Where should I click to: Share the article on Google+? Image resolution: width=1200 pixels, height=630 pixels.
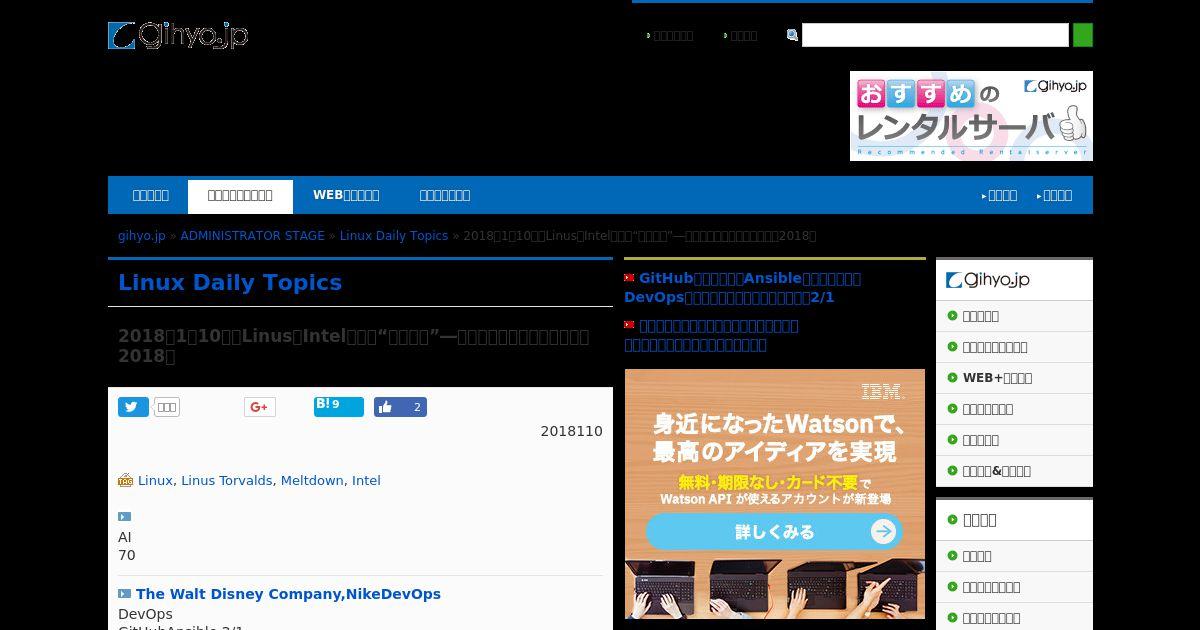pos(259,407)
